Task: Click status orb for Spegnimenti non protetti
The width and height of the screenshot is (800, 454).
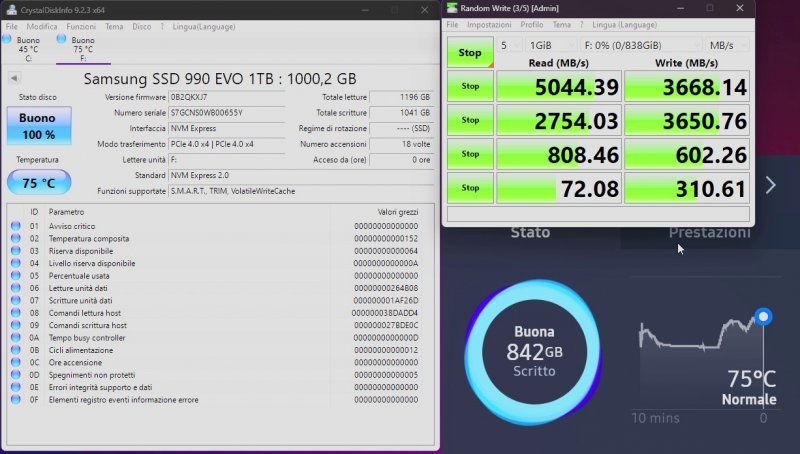Action: point(16,375)
